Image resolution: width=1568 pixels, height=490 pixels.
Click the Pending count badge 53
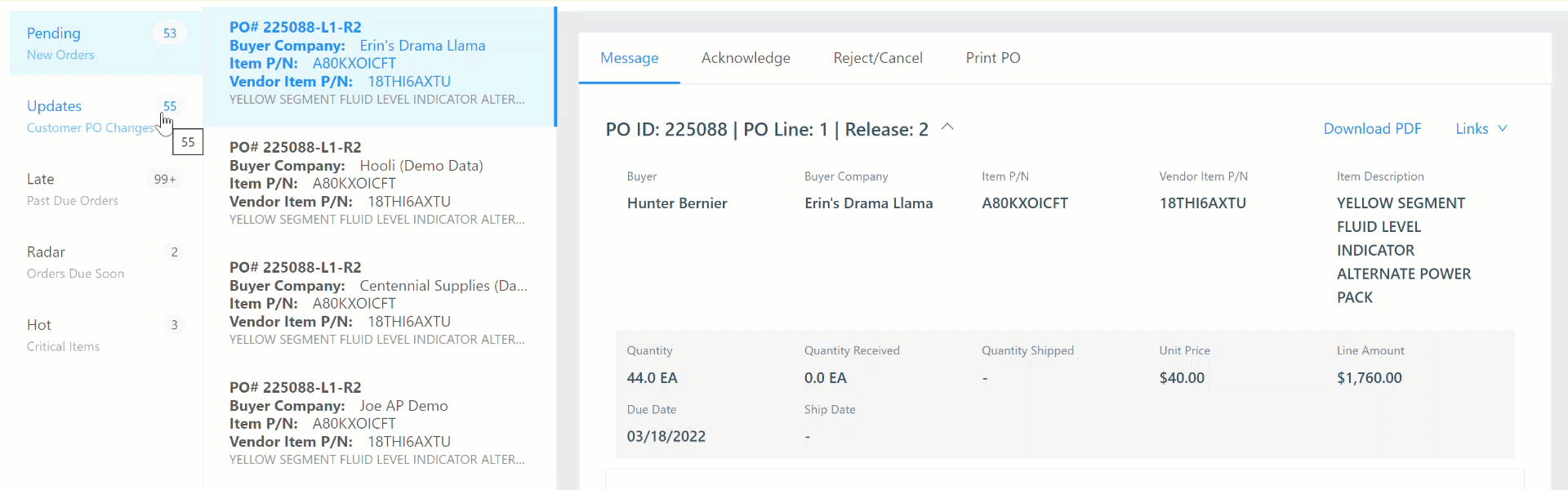pos(170,33)
